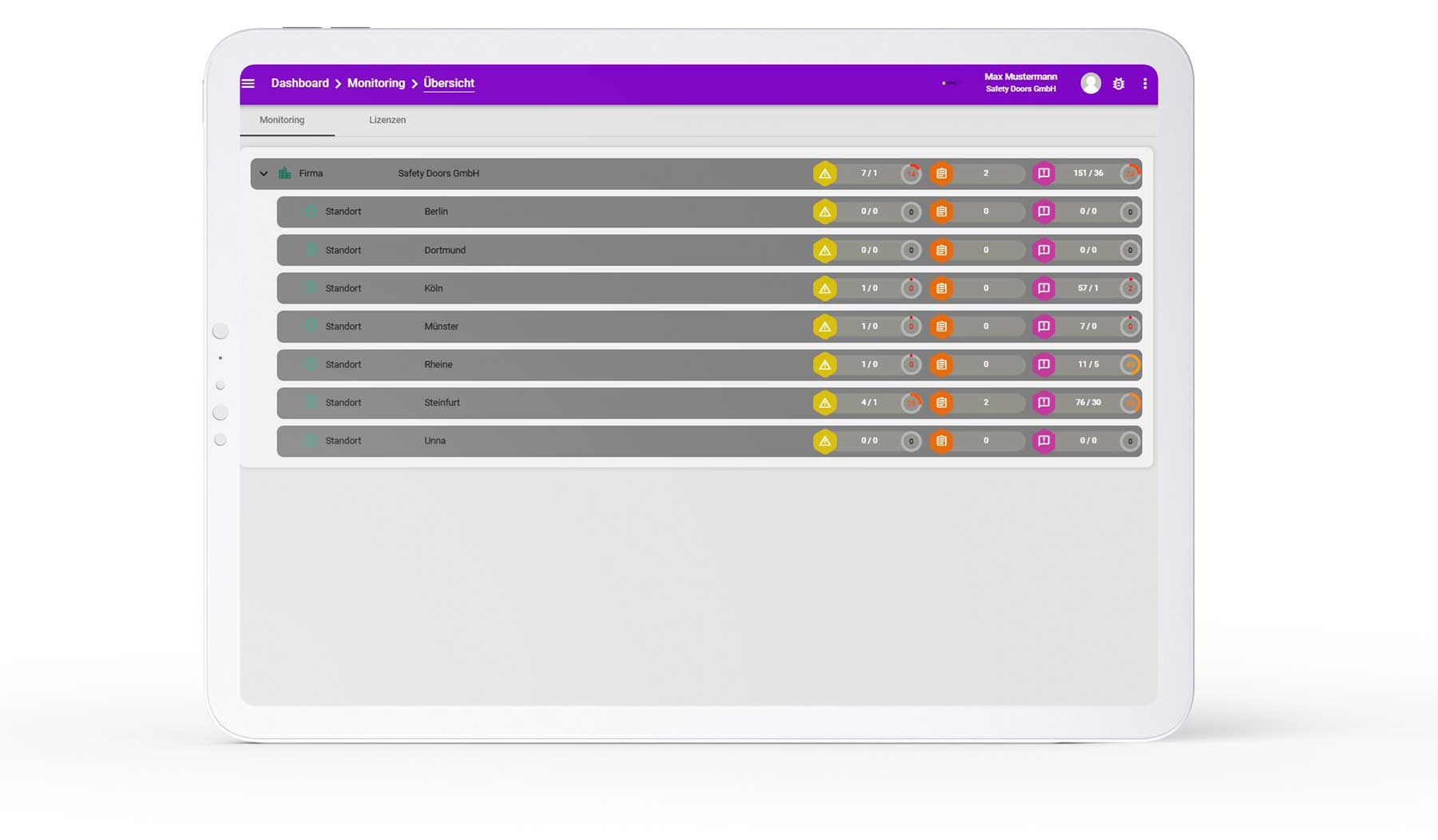Go to Dashboard in the breadcrumb
The image size is (1438, 840).
coord(300,83)
